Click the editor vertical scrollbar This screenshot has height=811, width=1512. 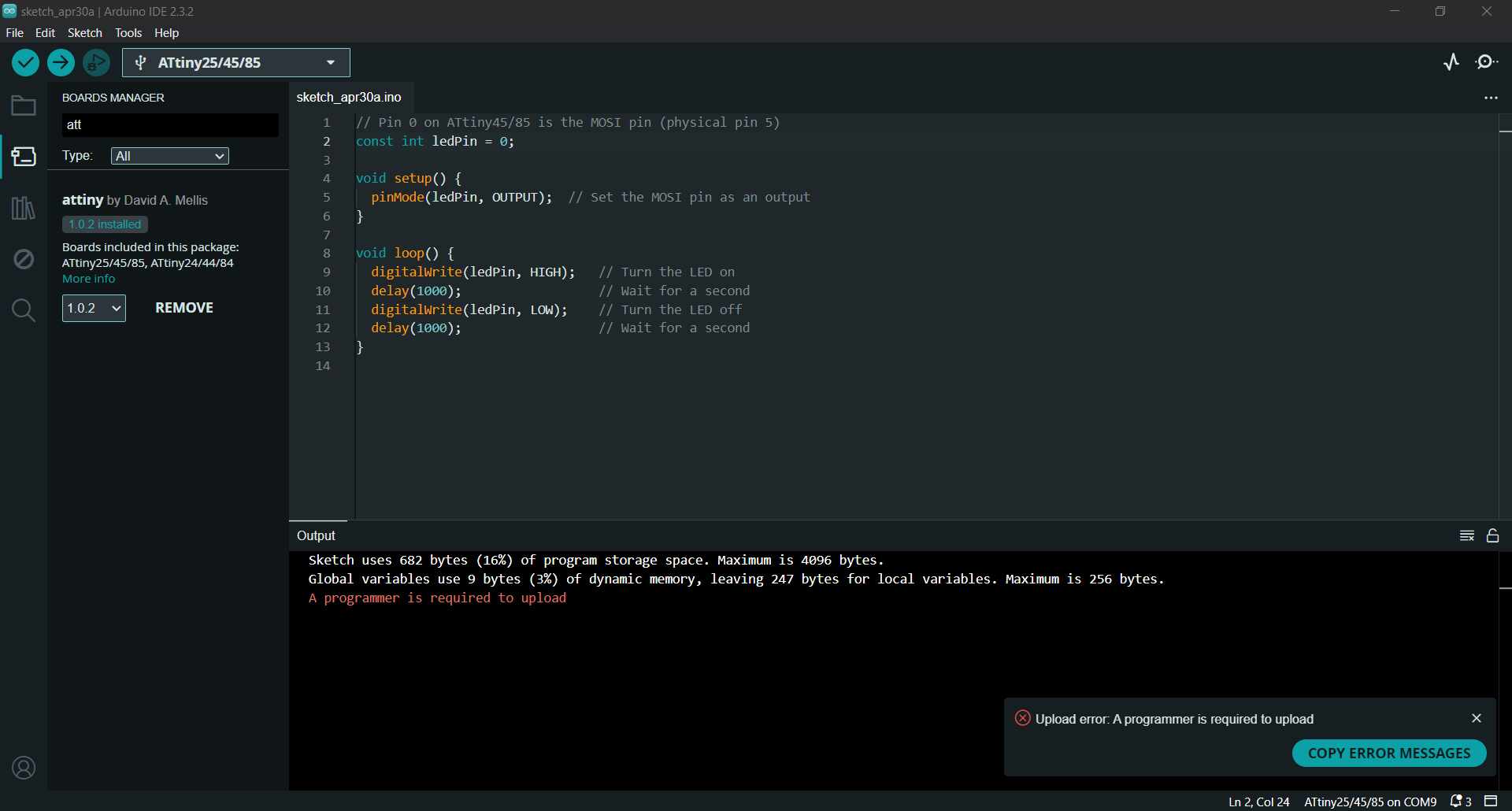(1505, 315)
